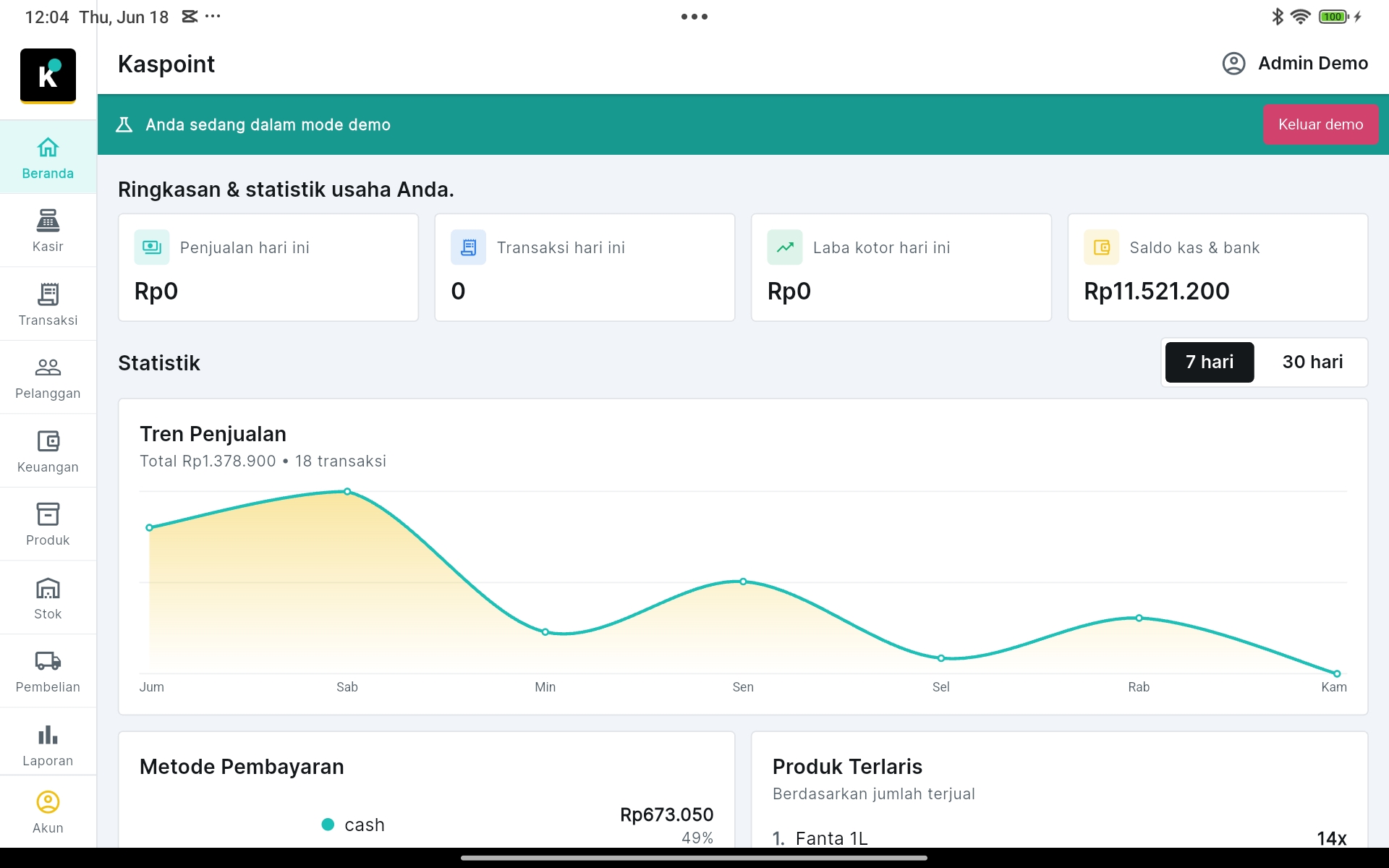Open the Produk box icon
Image resolution: width=1389 pixels, height=868 pixels.
pos(48,514)
